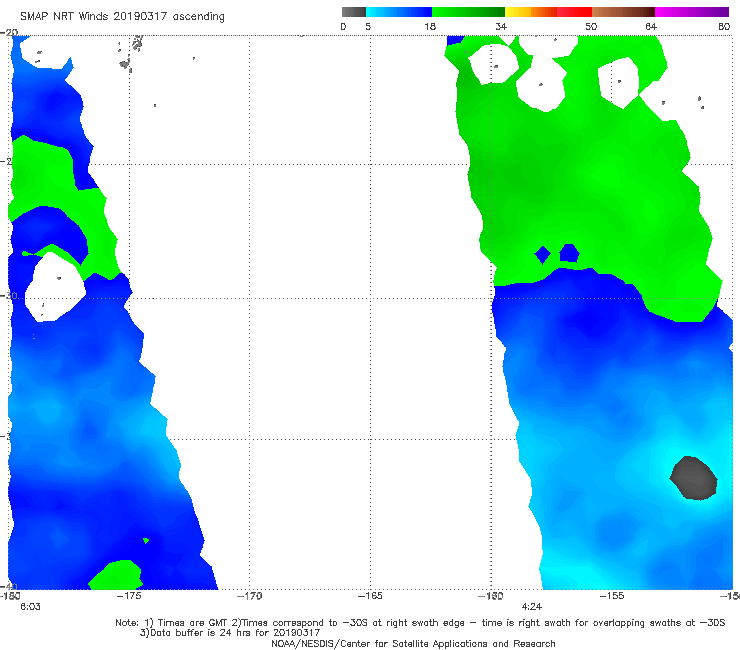Click the gray segment of the wind color bar
Image resolution: width=740 pixels, height=650 pixels.
pyautogui.click(x=354, y=12)
